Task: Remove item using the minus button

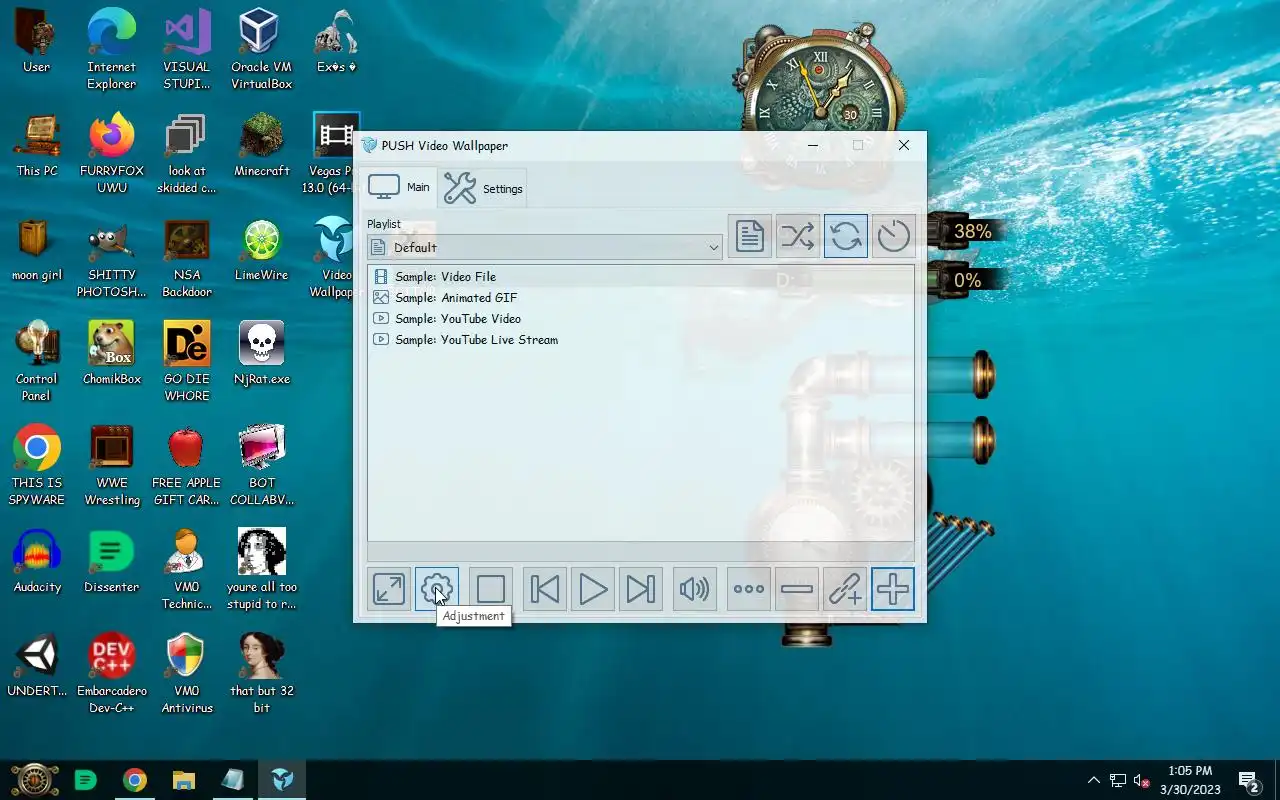Action: pyautogui.click(x=797, y=589)
